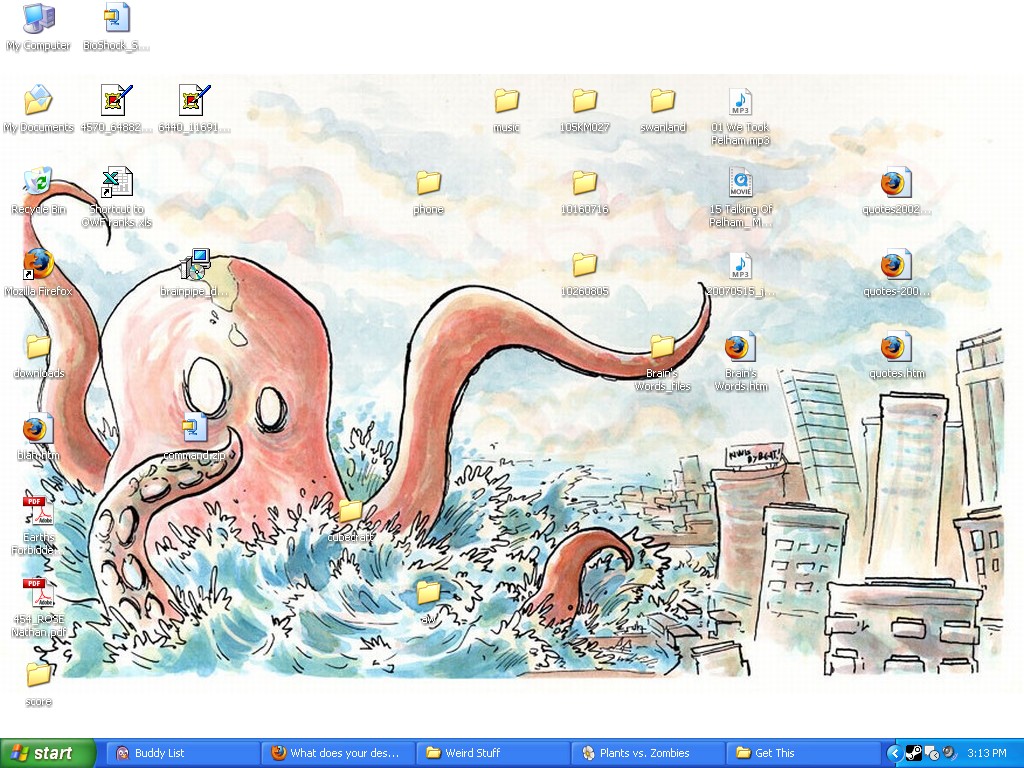Viewport: 1024px width, 768px height.
Task: Select the command.zip archive icon
Action: pyautogui.click(x=194, y=429)
